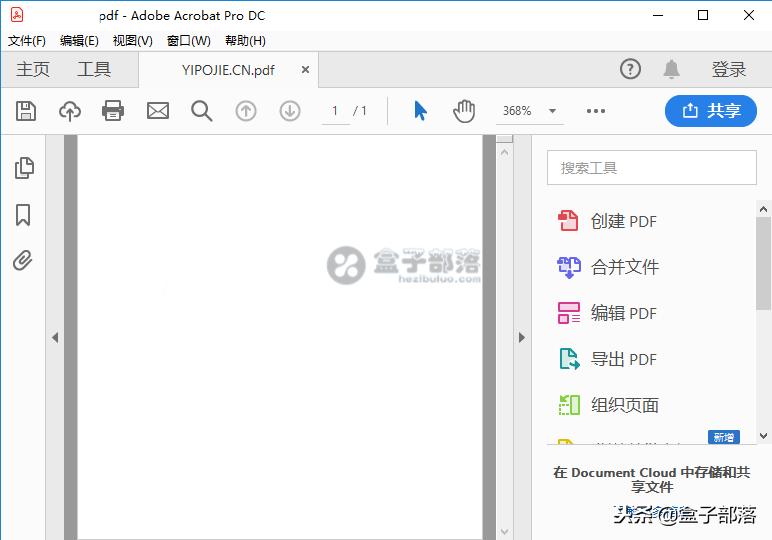View notifications bell icon
772x540 pixels.
tap(672, 69)
